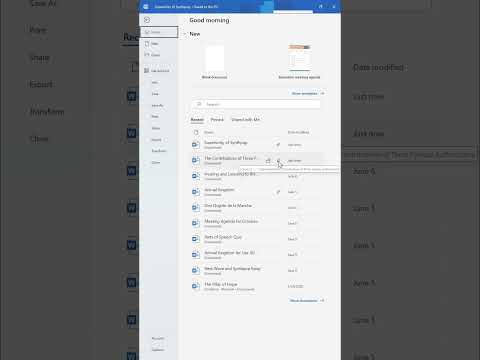Switch to the Pinned tab
This screenshot has width=480, height=360.
pyautogui.click(x=217, y=120)
